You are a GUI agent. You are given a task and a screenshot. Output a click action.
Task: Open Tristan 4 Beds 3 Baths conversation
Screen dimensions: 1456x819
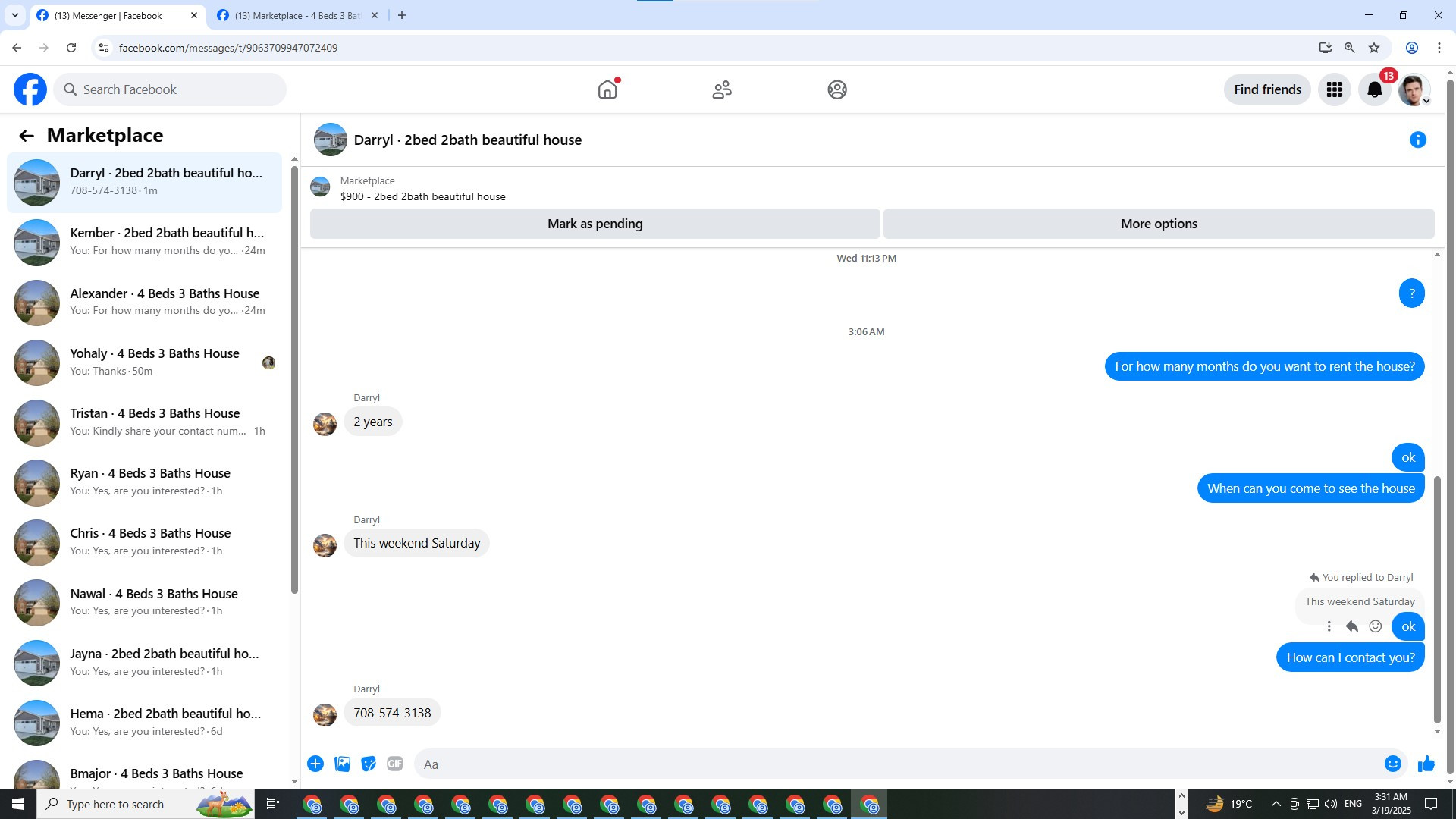[144, 422]
